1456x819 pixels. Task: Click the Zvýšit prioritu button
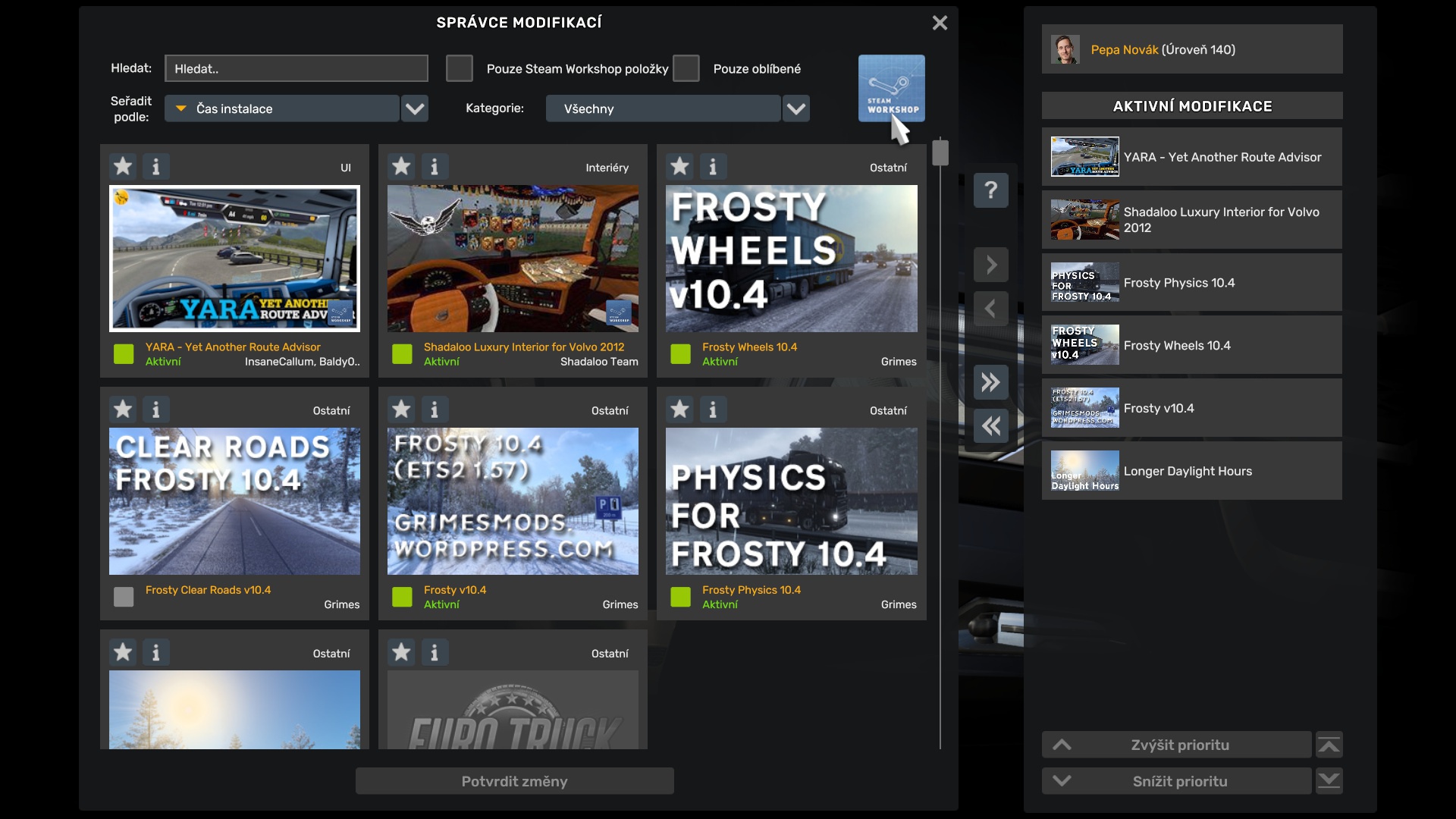pyautogui.click(x=1177, y=745)
